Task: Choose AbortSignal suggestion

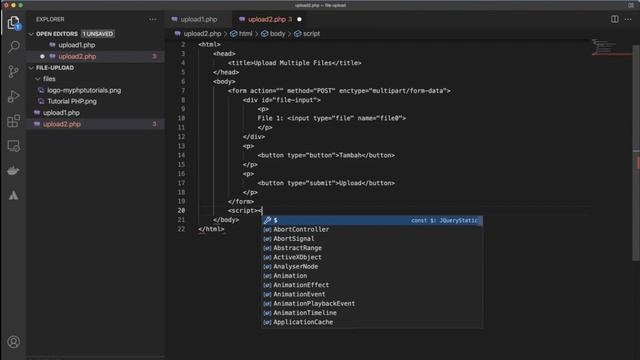Action: tap(372, 239)
